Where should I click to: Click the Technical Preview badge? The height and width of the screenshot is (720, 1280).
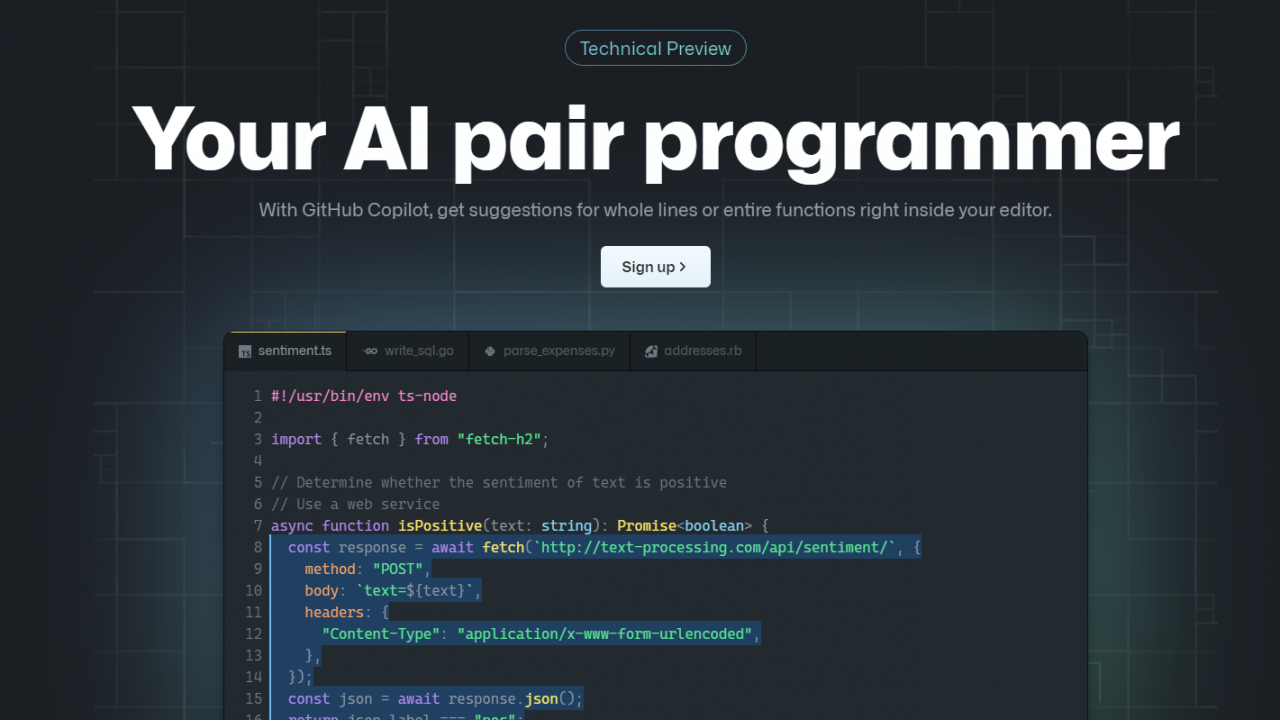[655, 48]
